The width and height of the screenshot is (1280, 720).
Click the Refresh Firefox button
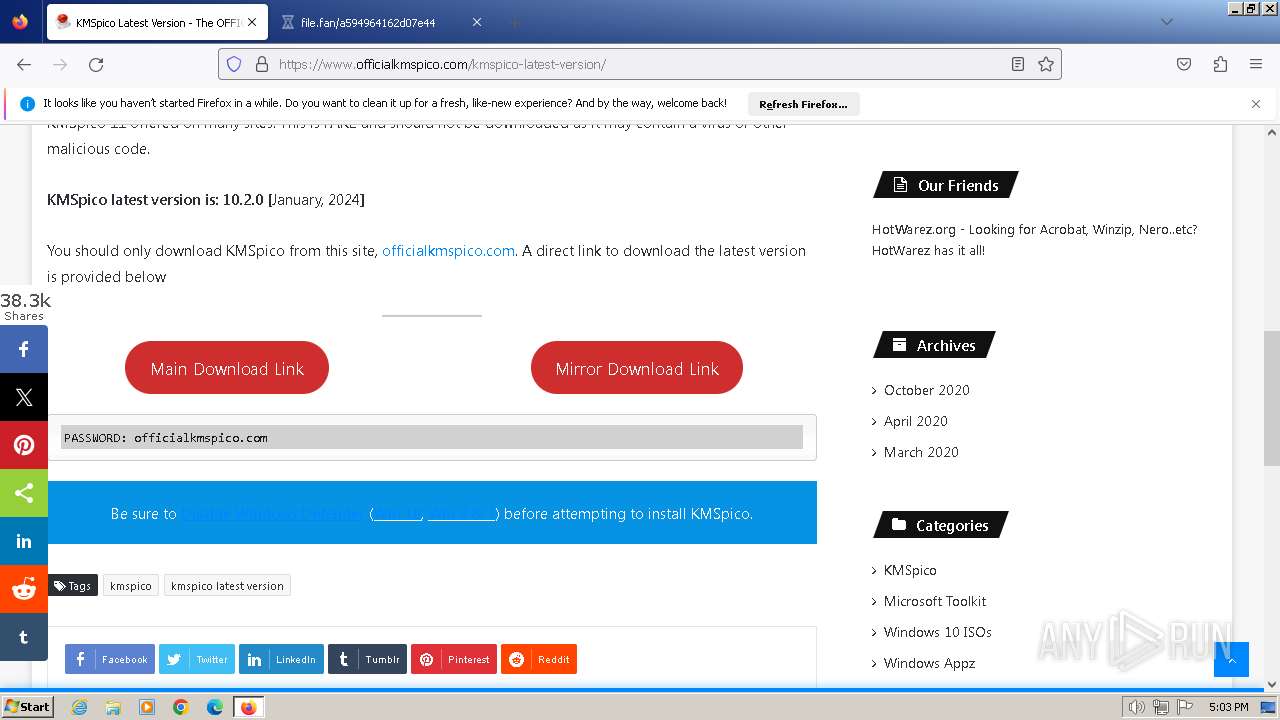pos(803,104)
